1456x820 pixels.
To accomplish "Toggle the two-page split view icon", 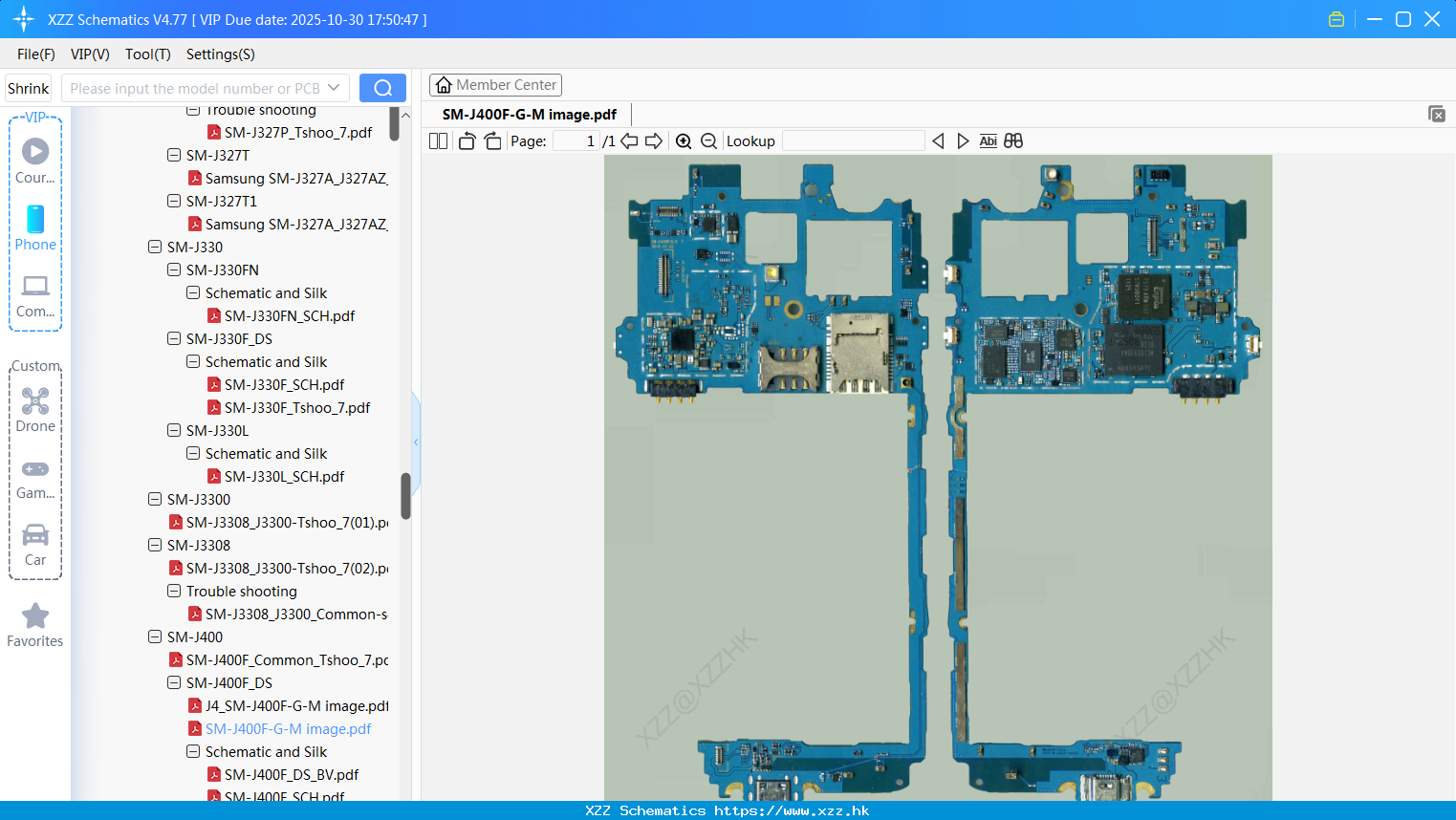I will pyautogui.click(x=439, y=141).
